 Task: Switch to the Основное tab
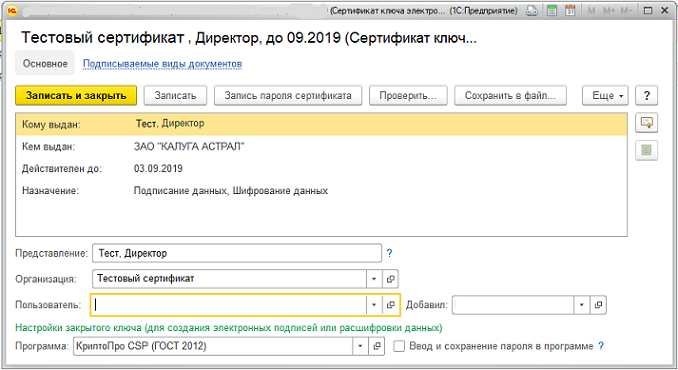(45, 64)
